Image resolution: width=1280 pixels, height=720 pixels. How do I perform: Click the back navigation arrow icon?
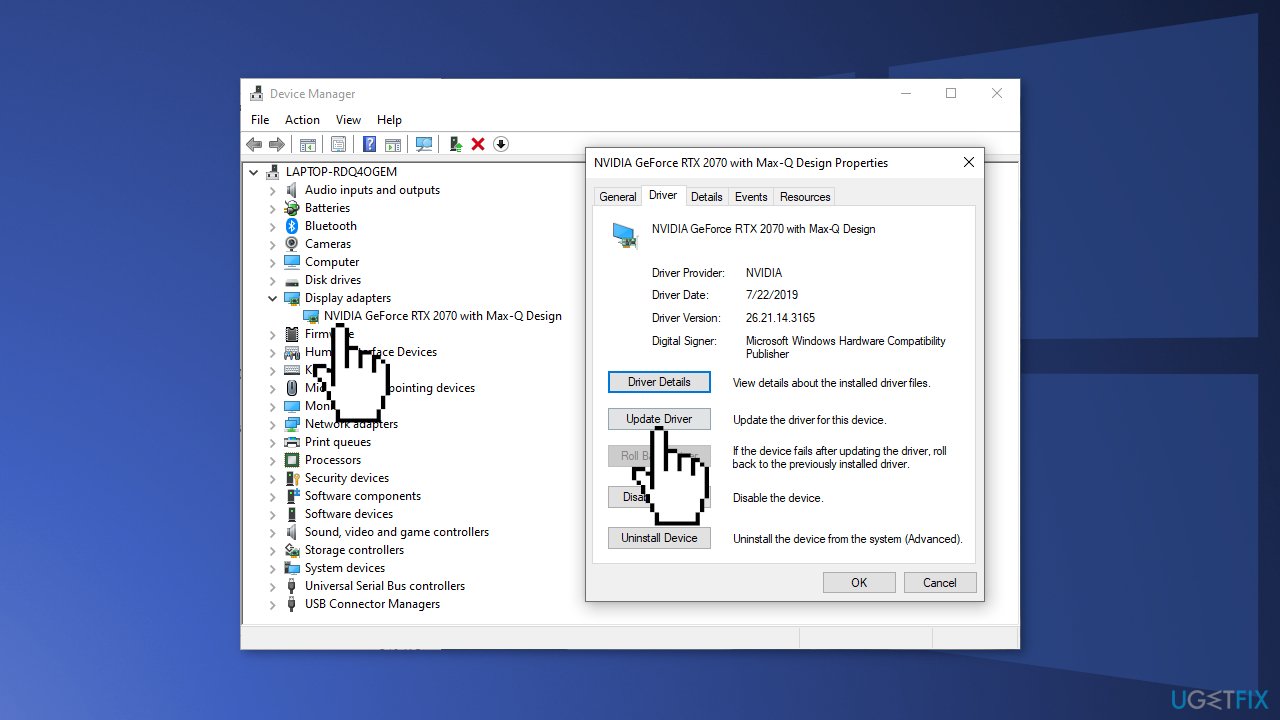pyautogui.click(x=253, y=144)
